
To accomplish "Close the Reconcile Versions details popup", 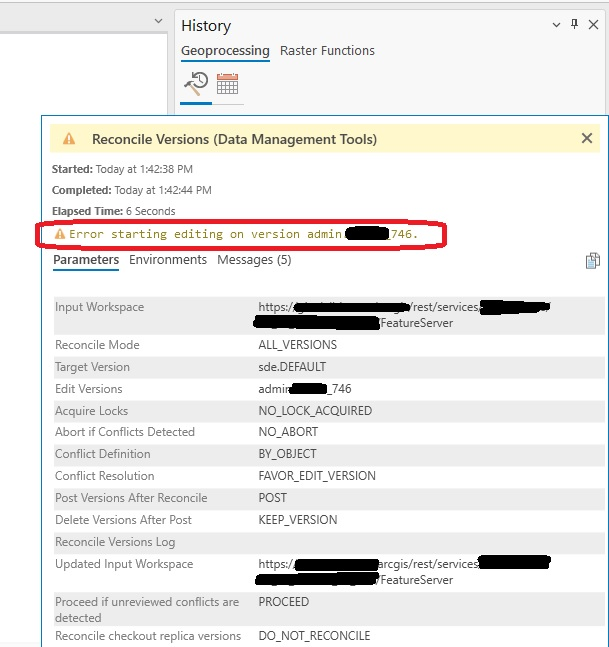I will [587, 139].
